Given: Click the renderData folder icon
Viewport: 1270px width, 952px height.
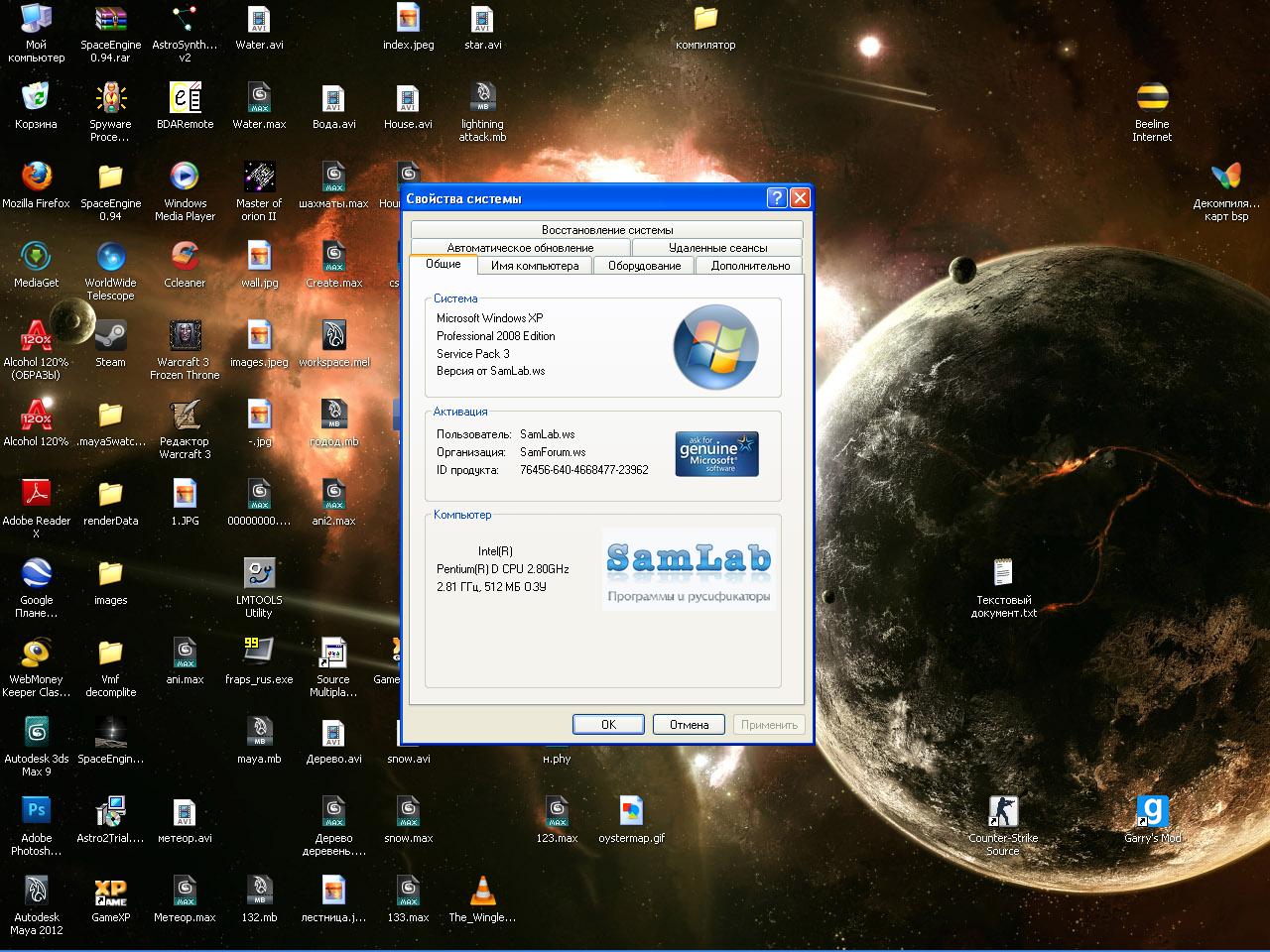Looking at the screenshot, I should point(110,494).
